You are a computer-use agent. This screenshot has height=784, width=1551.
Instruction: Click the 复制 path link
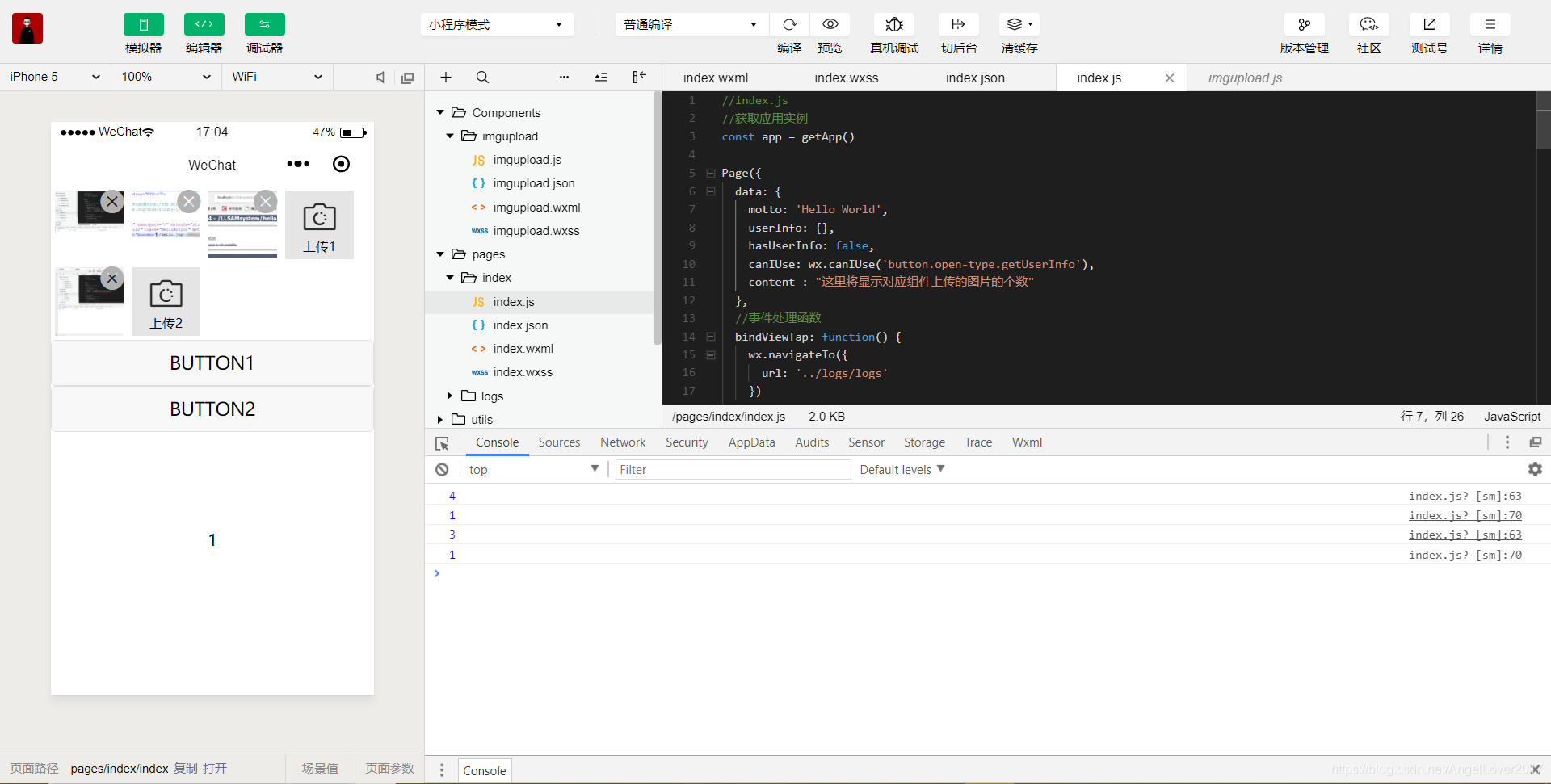pos(185,768)
